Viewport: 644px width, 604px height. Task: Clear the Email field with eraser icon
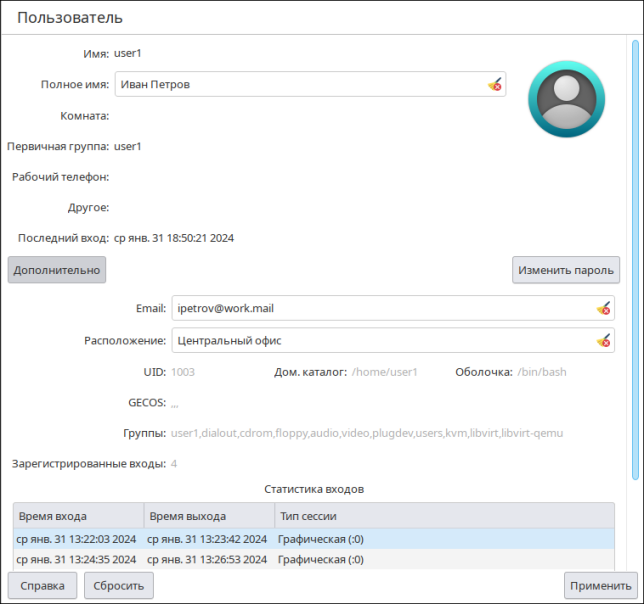[x=603, y=309]
